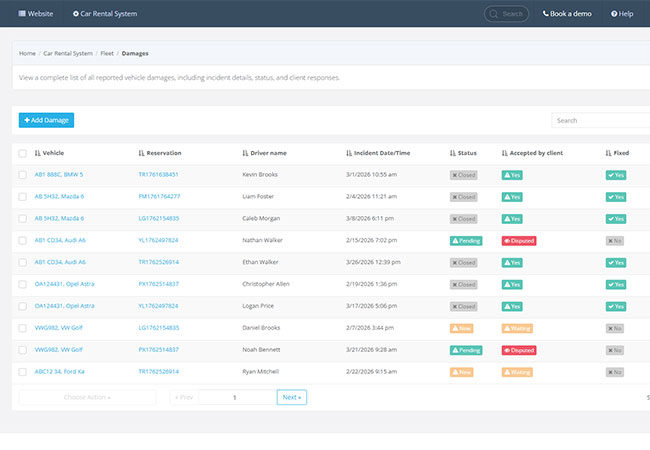Screen dimensions: 650x450
Task: Go to the Next page
Action: [292, 397]
